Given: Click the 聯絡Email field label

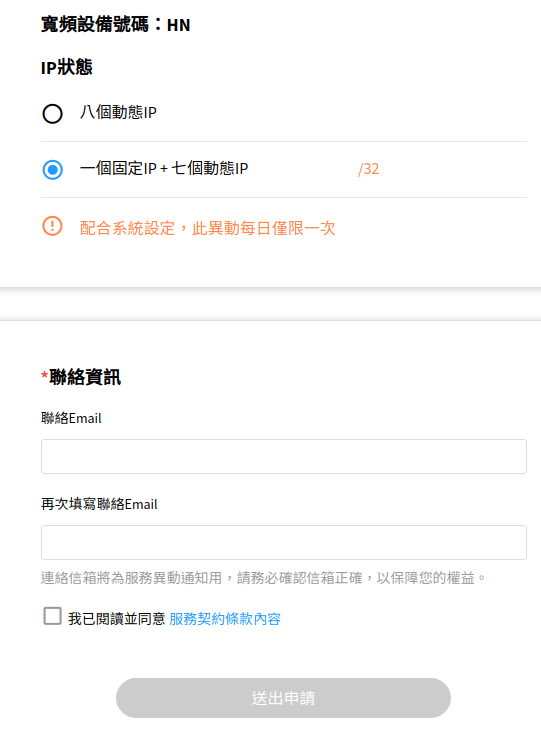Looking at the screenshot, I should click(x=71, y=418).
